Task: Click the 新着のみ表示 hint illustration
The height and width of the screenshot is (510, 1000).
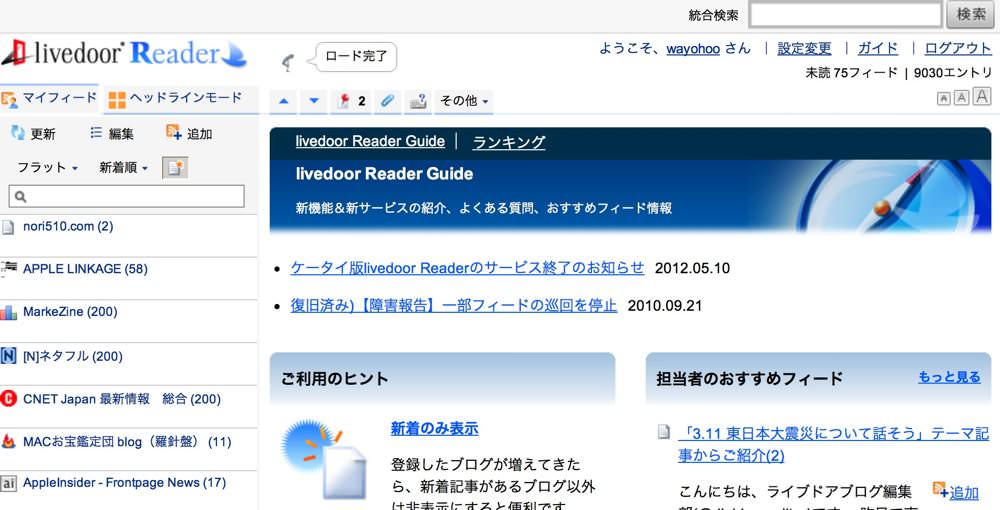Action: point(324,458)
